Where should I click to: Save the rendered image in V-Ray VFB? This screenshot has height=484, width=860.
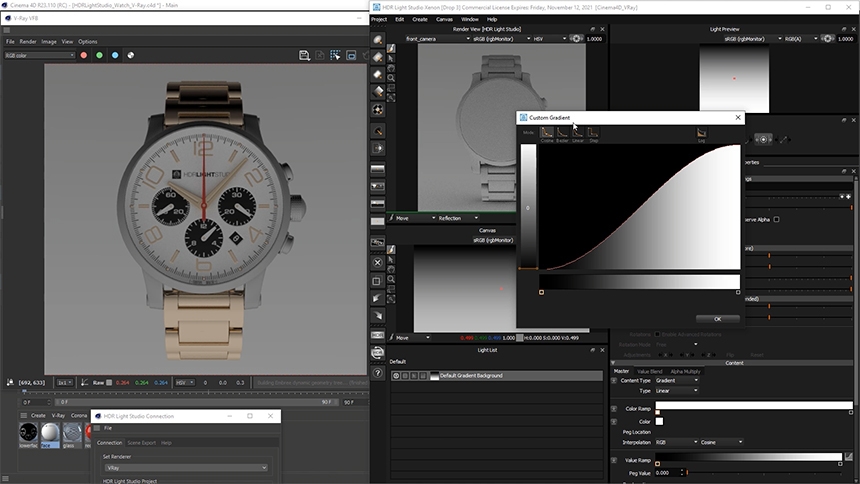(304, 55)
